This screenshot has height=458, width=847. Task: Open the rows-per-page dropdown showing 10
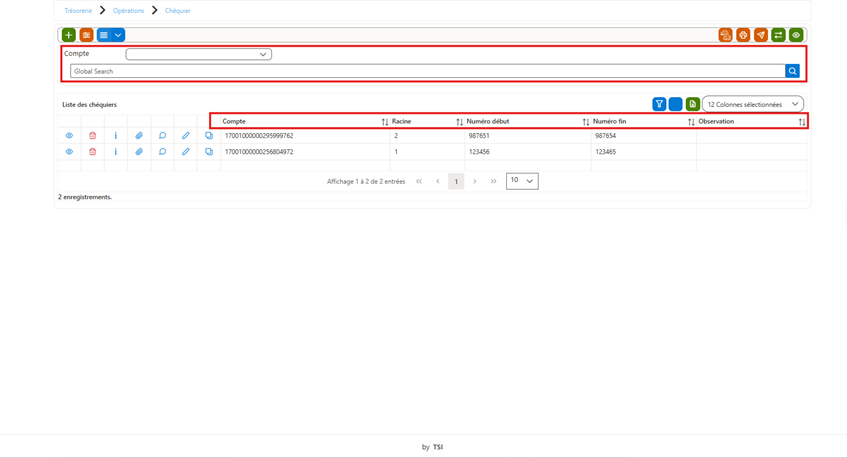coord(522,181)
